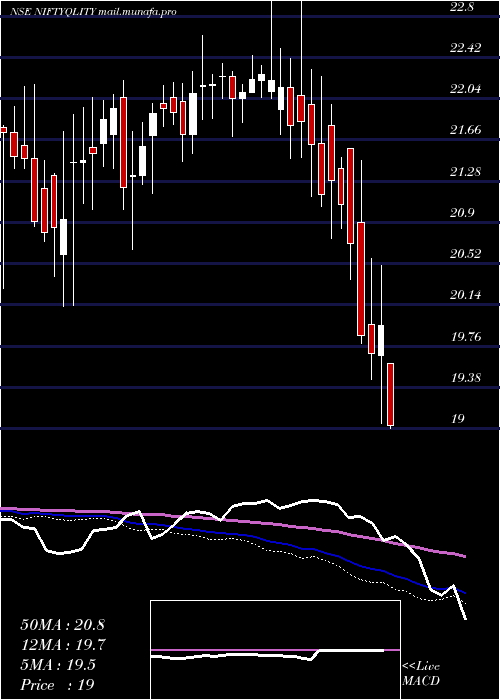Click the <<Live MACD label
500x700 pixels.
click(421, 674)
